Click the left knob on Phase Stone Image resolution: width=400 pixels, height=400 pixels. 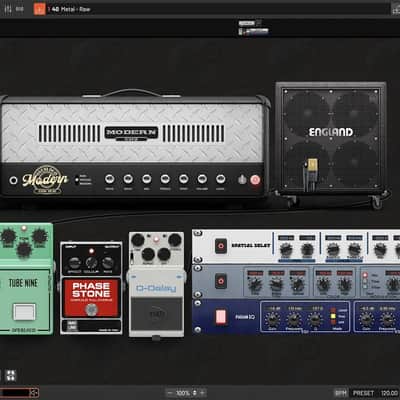[x=74, y=263]
